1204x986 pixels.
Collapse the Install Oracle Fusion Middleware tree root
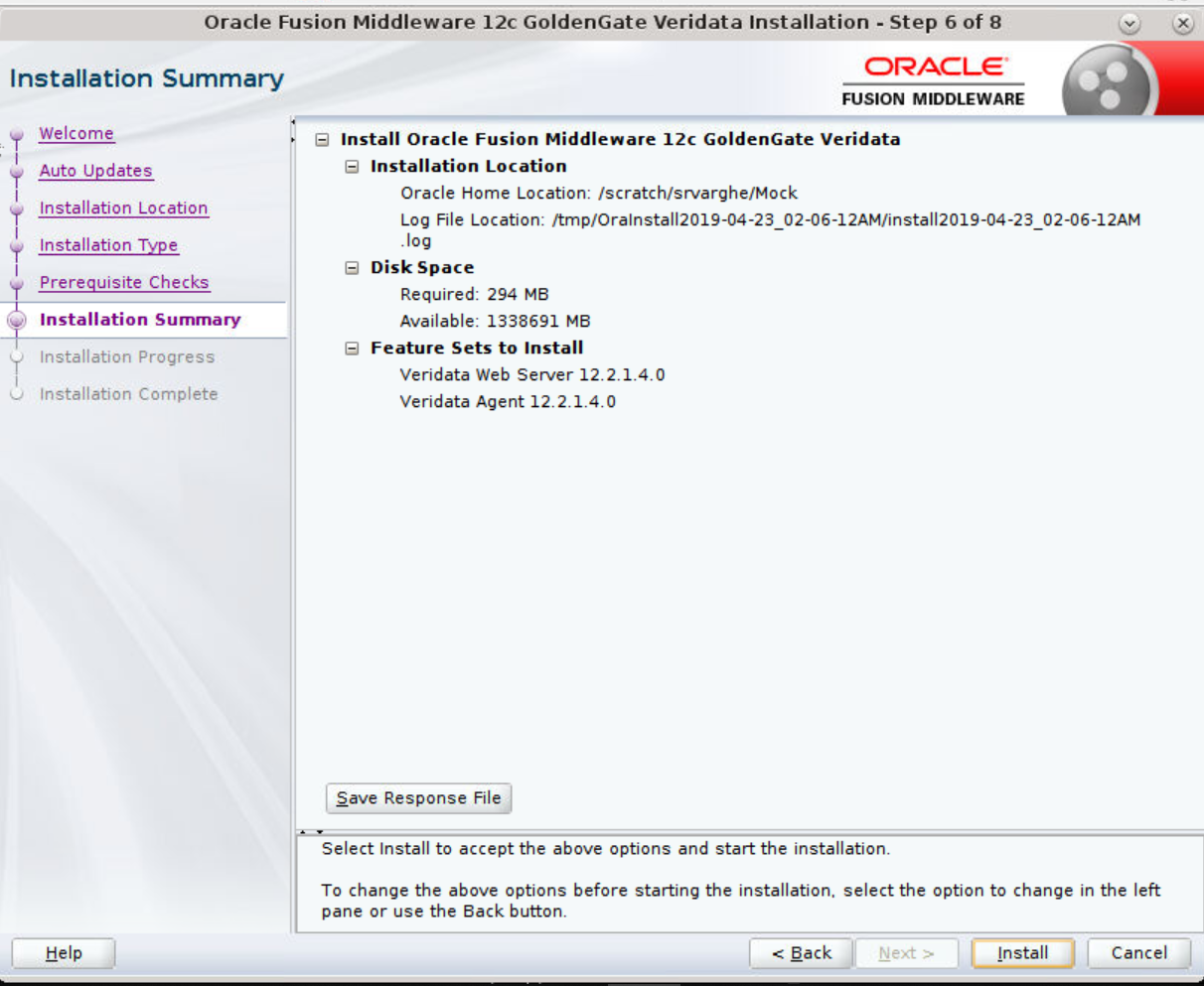point(322,140)
